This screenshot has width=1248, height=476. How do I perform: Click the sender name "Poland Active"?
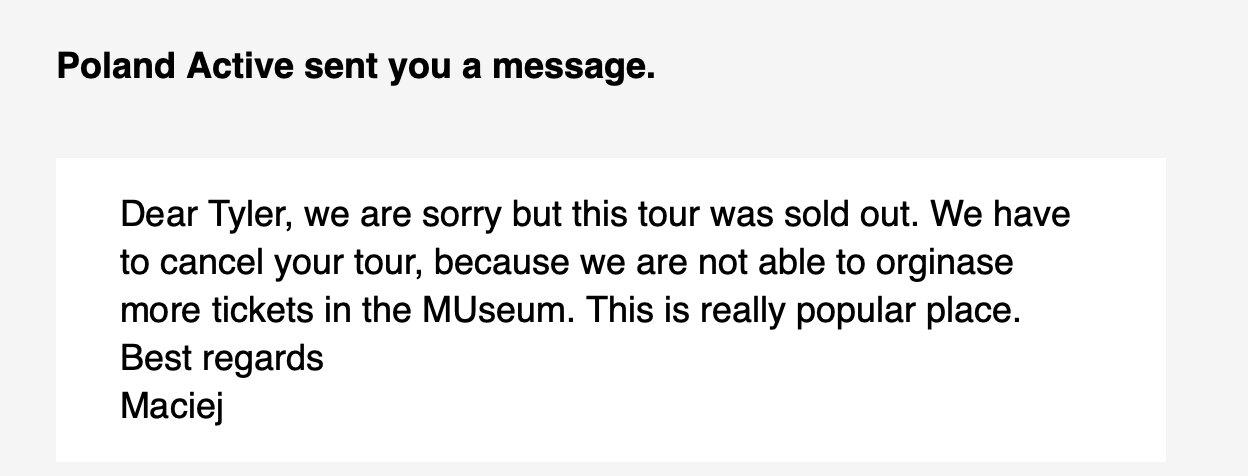point(176,67)
